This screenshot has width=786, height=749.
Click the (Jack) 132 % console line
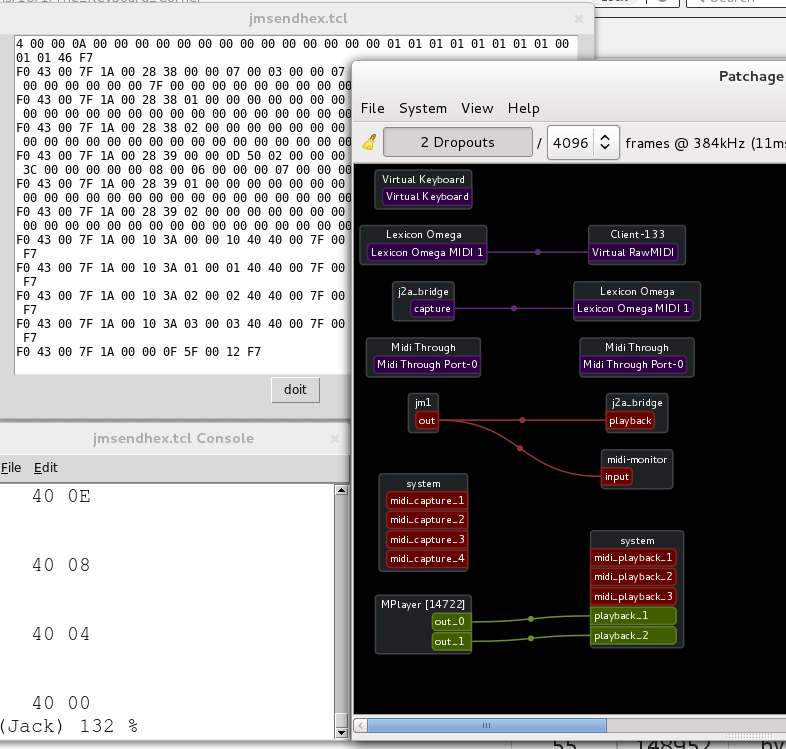point(69,726)
